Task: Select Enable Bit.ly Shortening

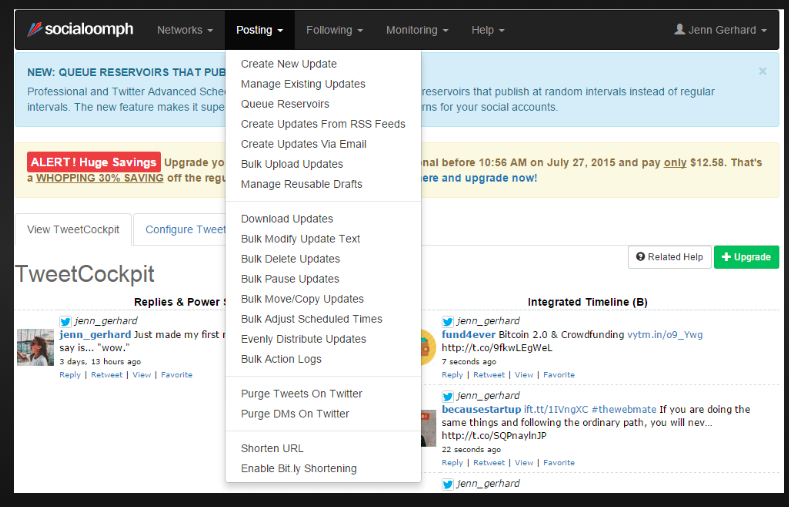Action: 298,468
